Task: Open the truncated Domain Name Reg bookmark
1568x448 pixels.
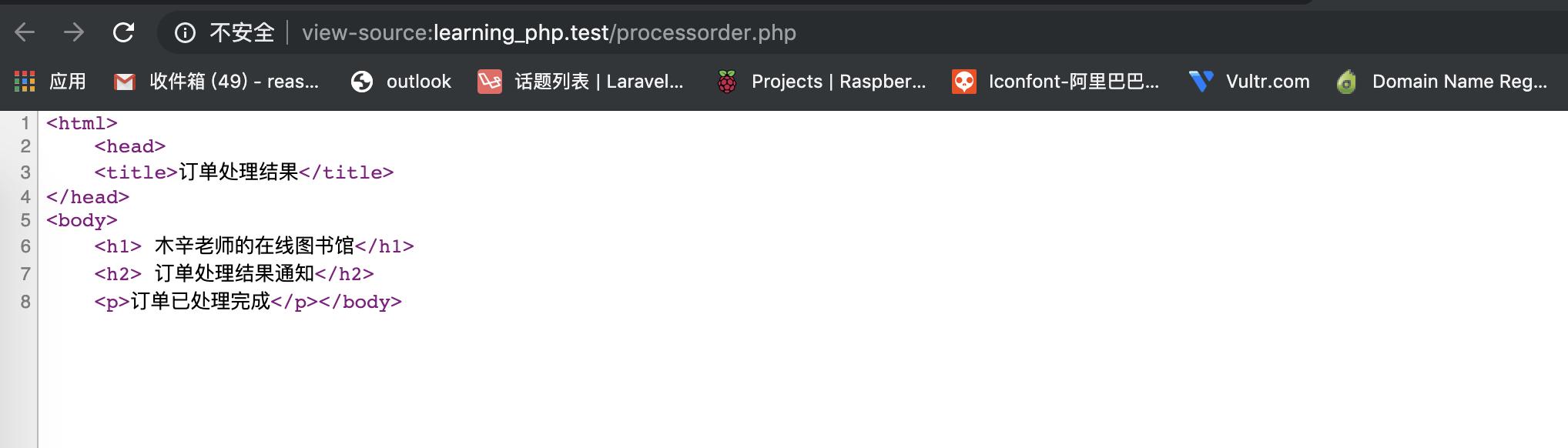Action: click(x=1456, y=81)
